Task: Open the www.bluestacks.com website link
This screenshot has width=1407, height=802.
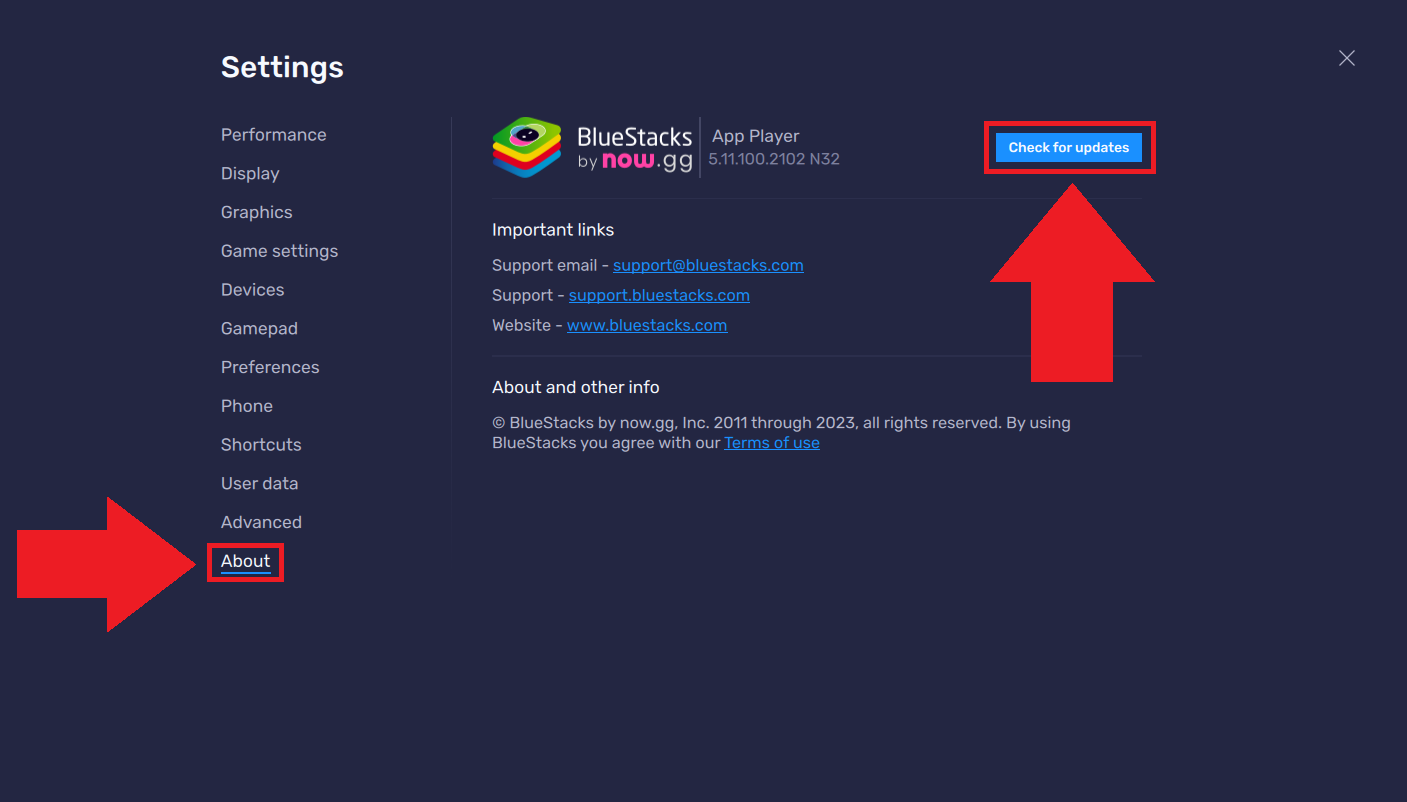Action: pyautogui.click(x=646, y=325)
